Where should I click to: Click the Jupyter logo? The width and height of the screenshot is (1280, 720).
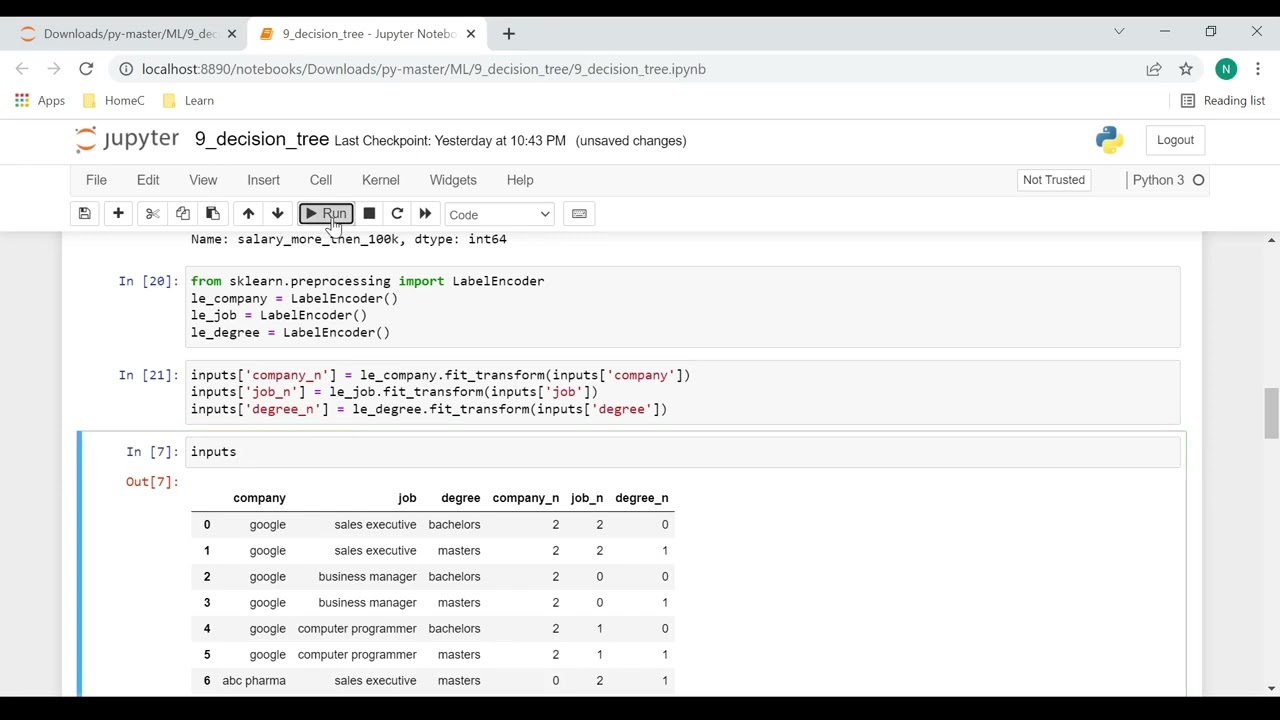coord(127,140)
